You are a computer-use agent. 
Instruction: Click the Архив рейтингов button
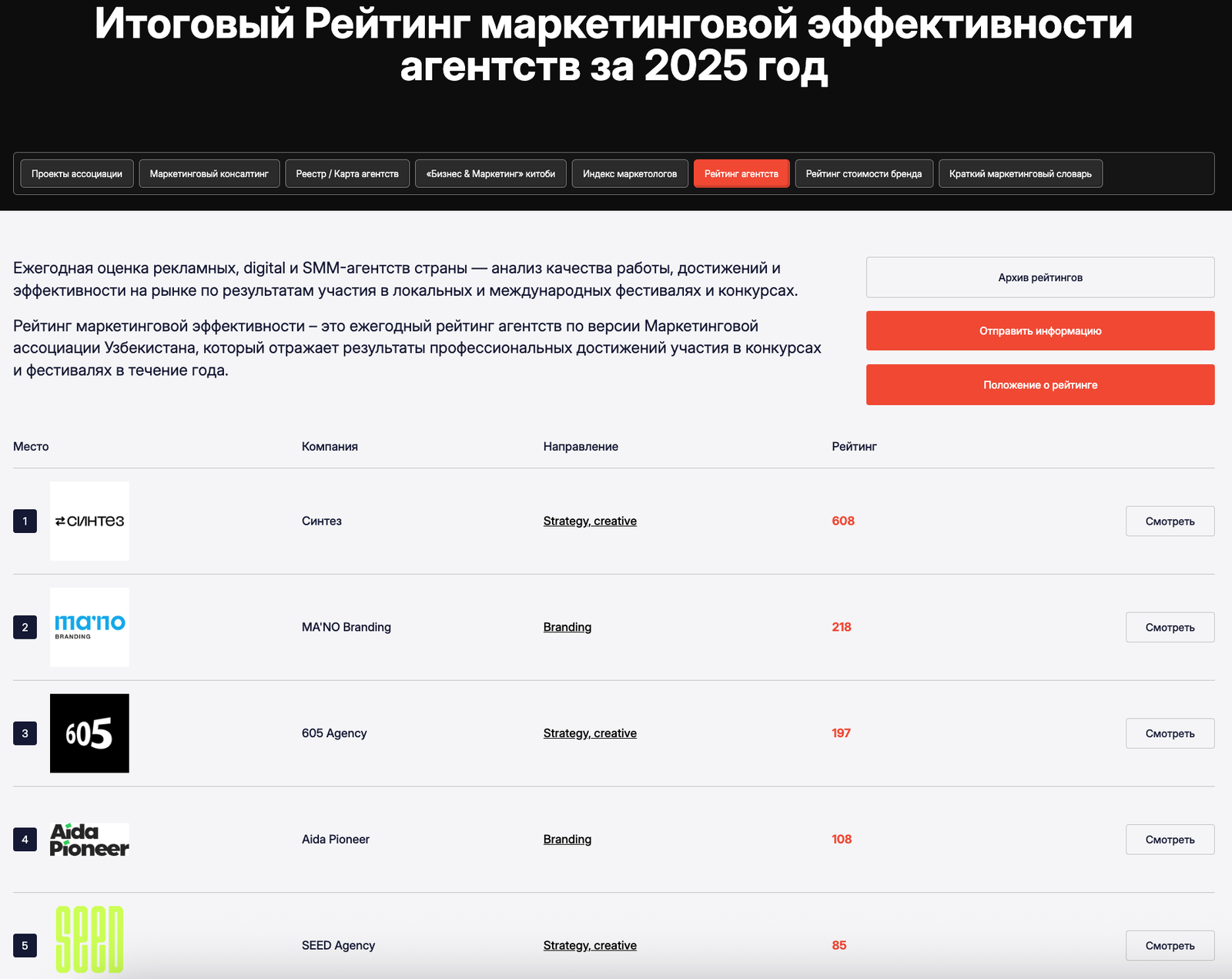pos(1040,277)
